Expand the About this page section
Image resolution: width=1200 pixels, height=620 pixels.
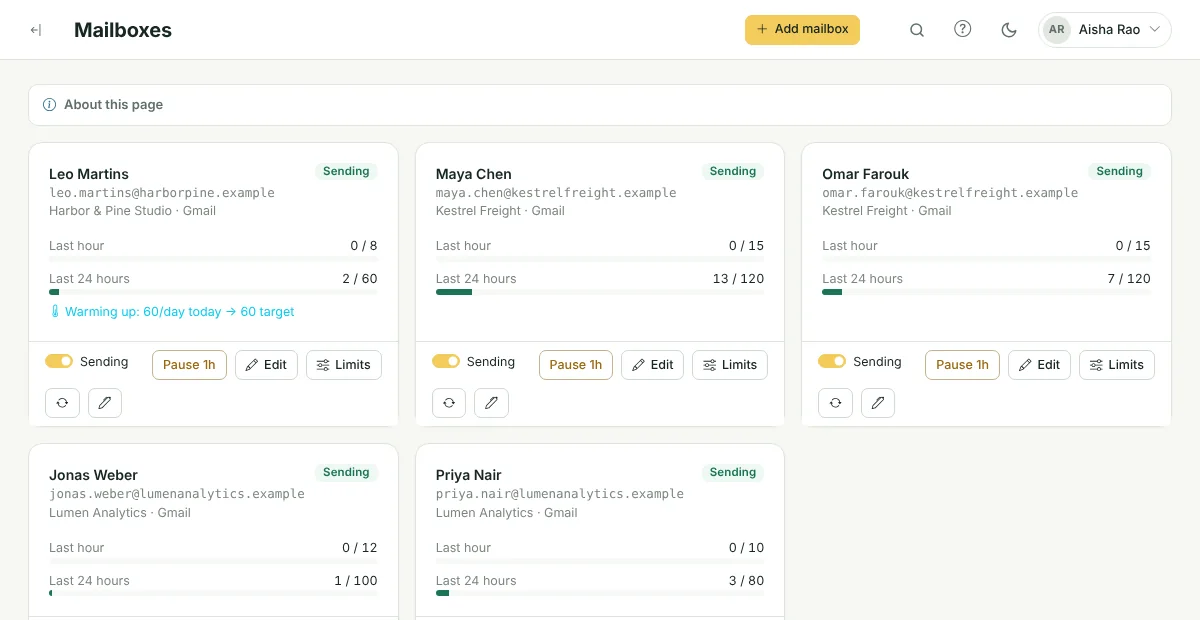click(x=600, y=105)
